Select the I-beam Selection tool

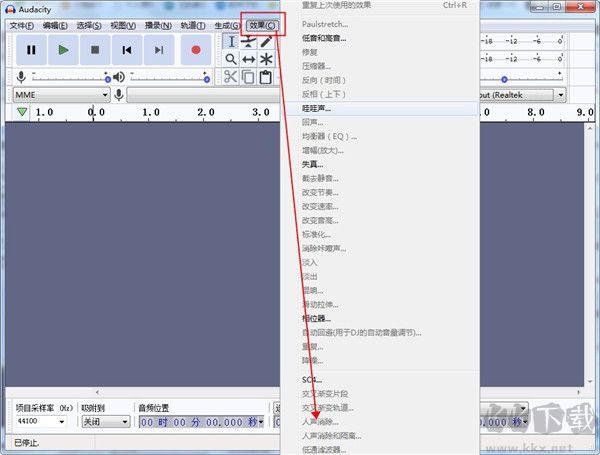[231, 41]
